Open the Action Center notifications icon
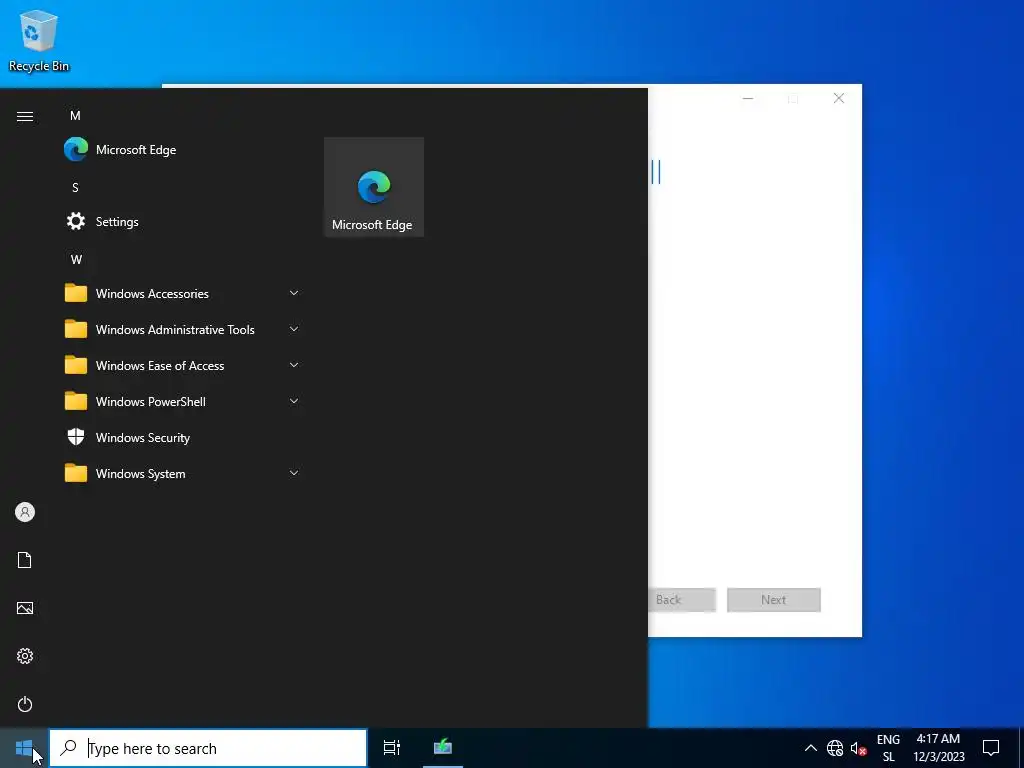1024x768 pixels. point(991,748)
